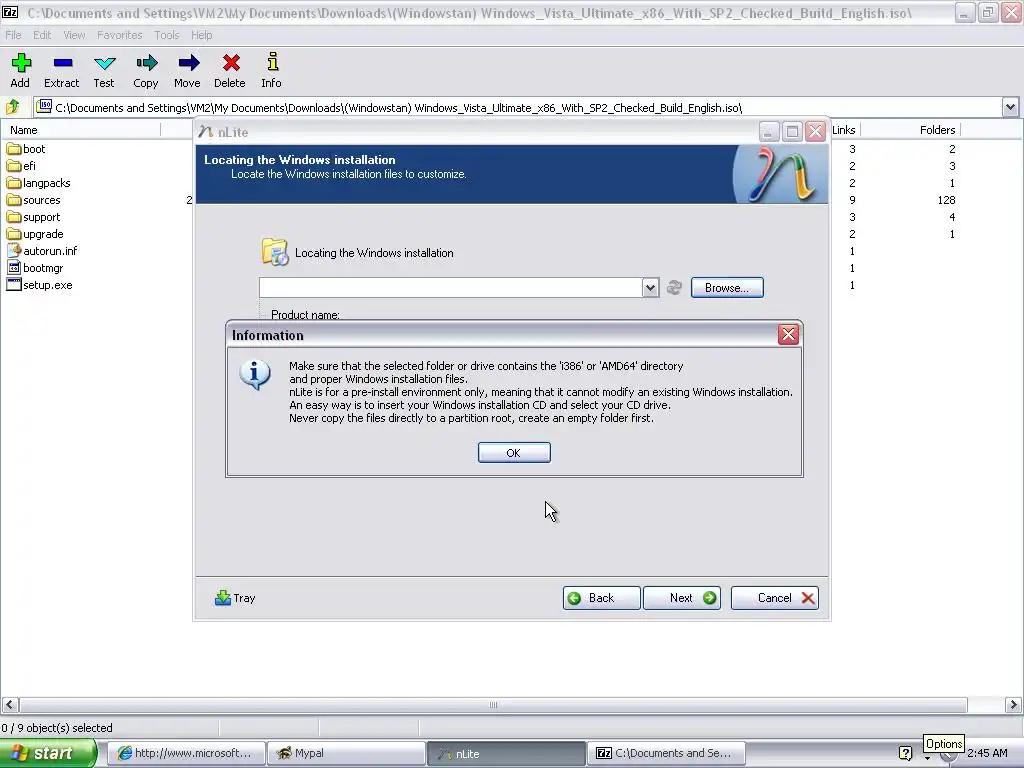Click the Copy toolbar icon in 7-Zip
Screen dimensions: 1024x768
click(146, 71)
